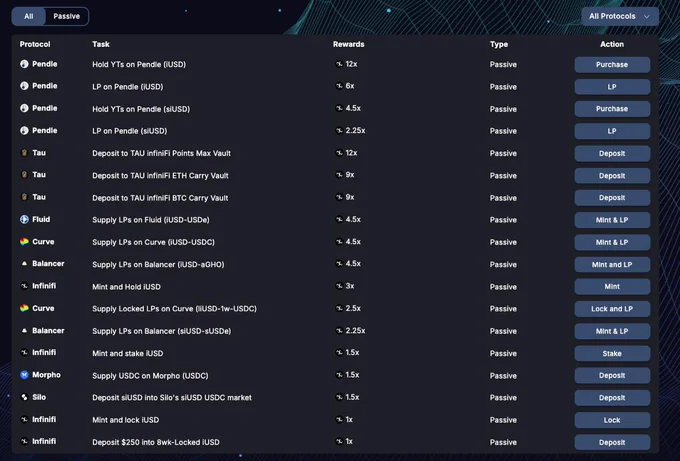Click the Morpho protocol icon
This screenshot has height=461, width=680.
click(x=24, y=375)
